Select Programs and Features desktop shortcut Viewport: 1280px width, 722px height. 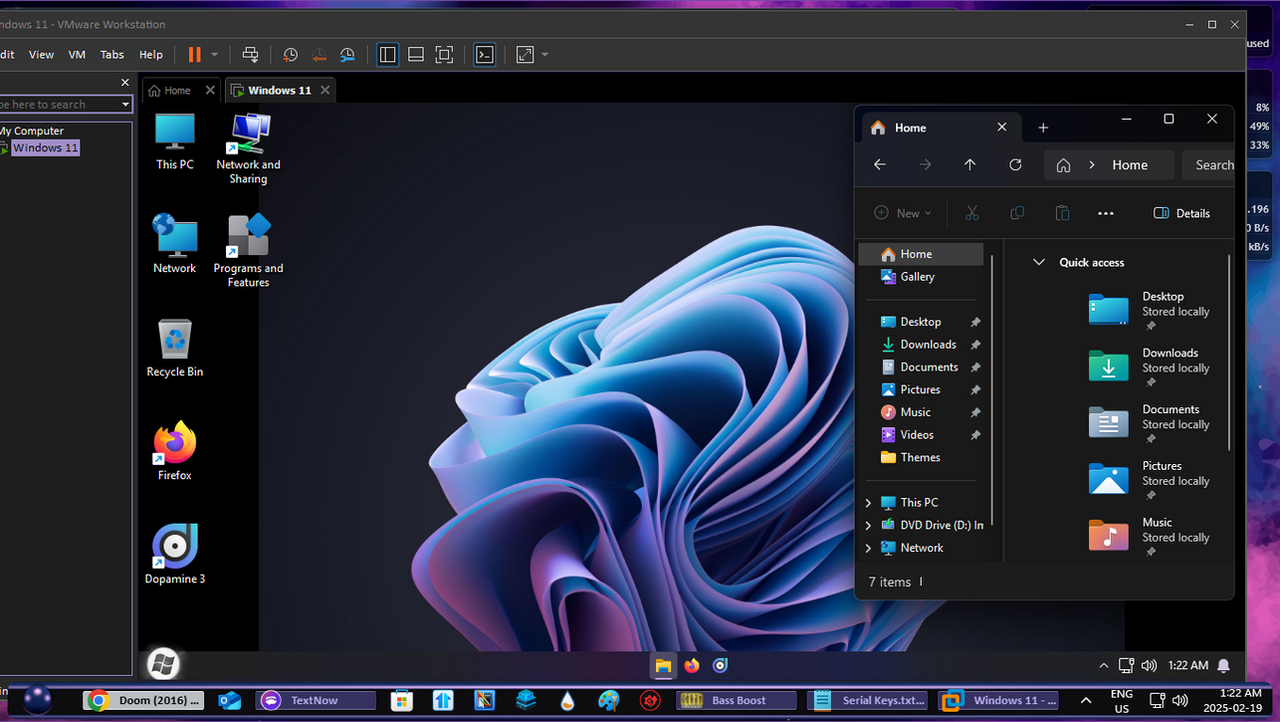tap(248, 252)
